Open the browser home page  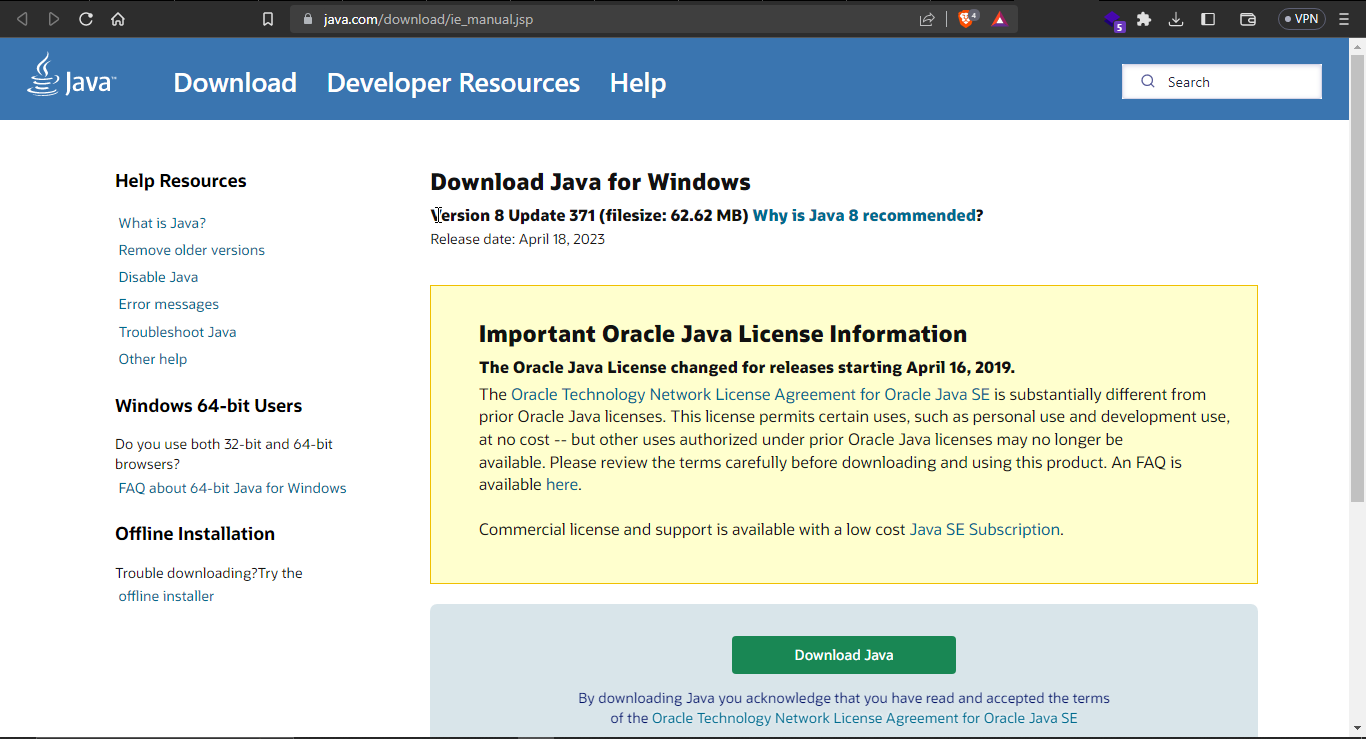point(118,19)
